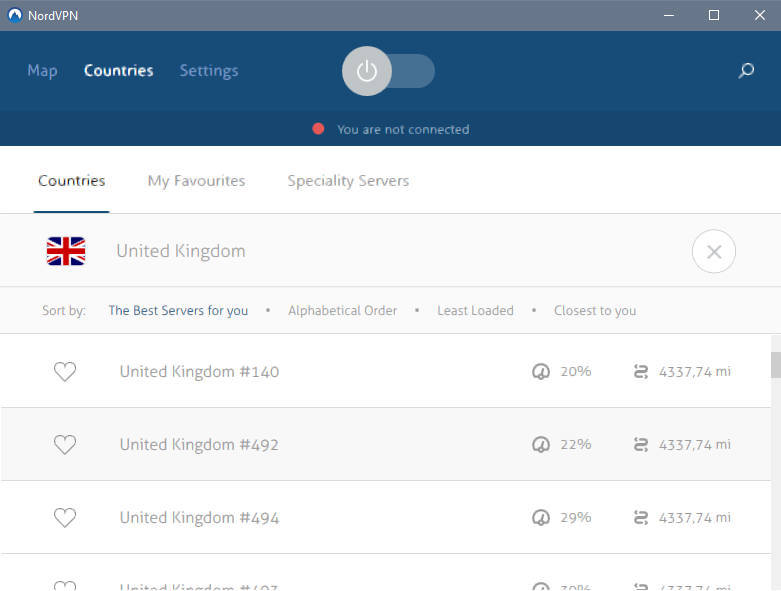The image size is (781, 591).
Task: Open the search magnifier icon
Action: pos(746,71)
